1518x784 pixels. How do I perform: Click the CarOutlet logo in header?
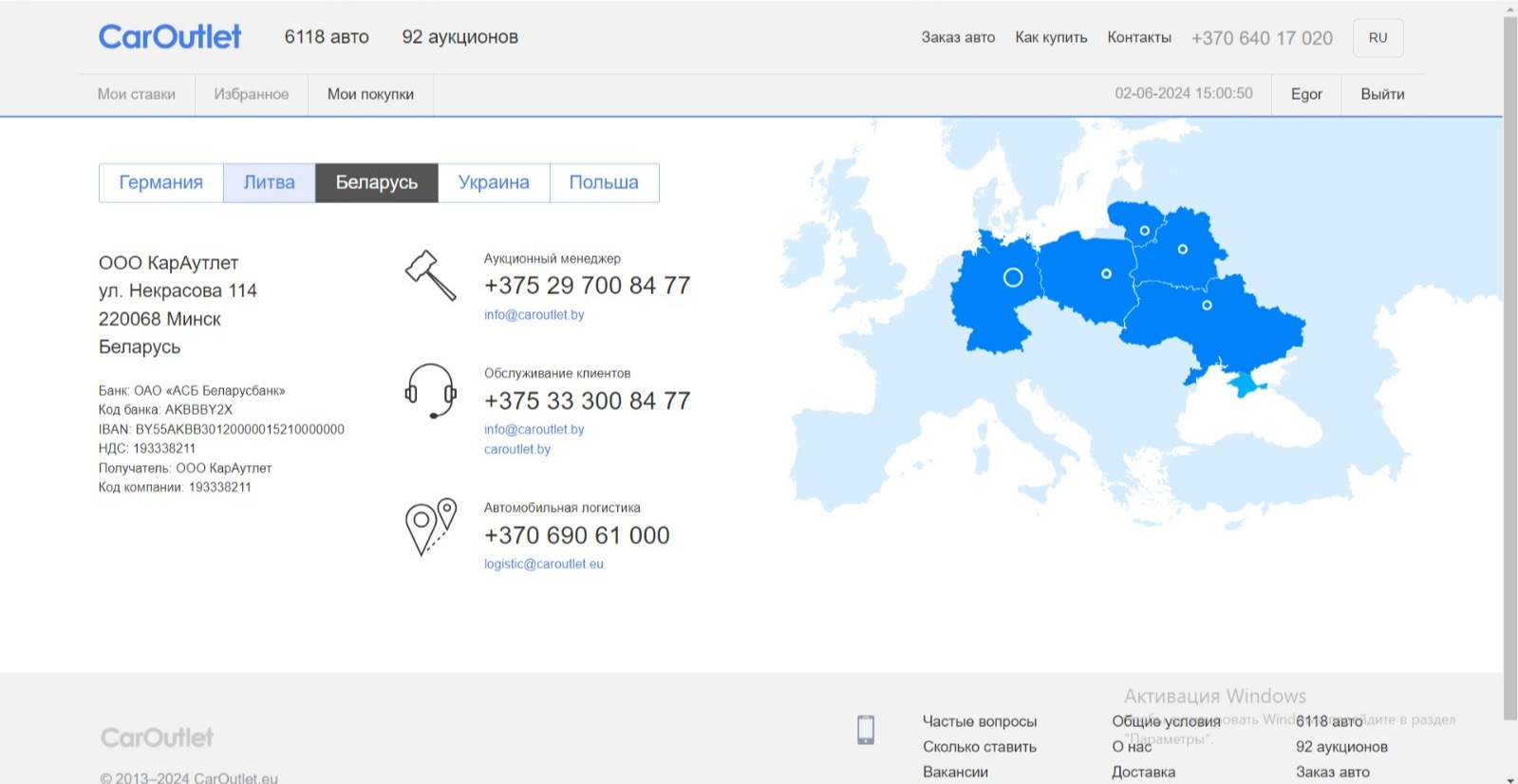(x=170, y=37)
